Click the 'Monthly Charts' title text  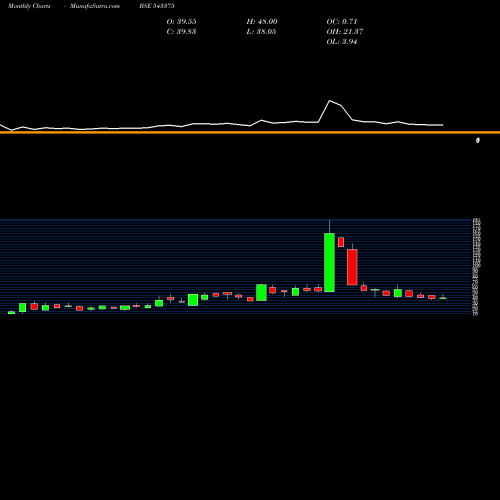(x=29, y=6)
